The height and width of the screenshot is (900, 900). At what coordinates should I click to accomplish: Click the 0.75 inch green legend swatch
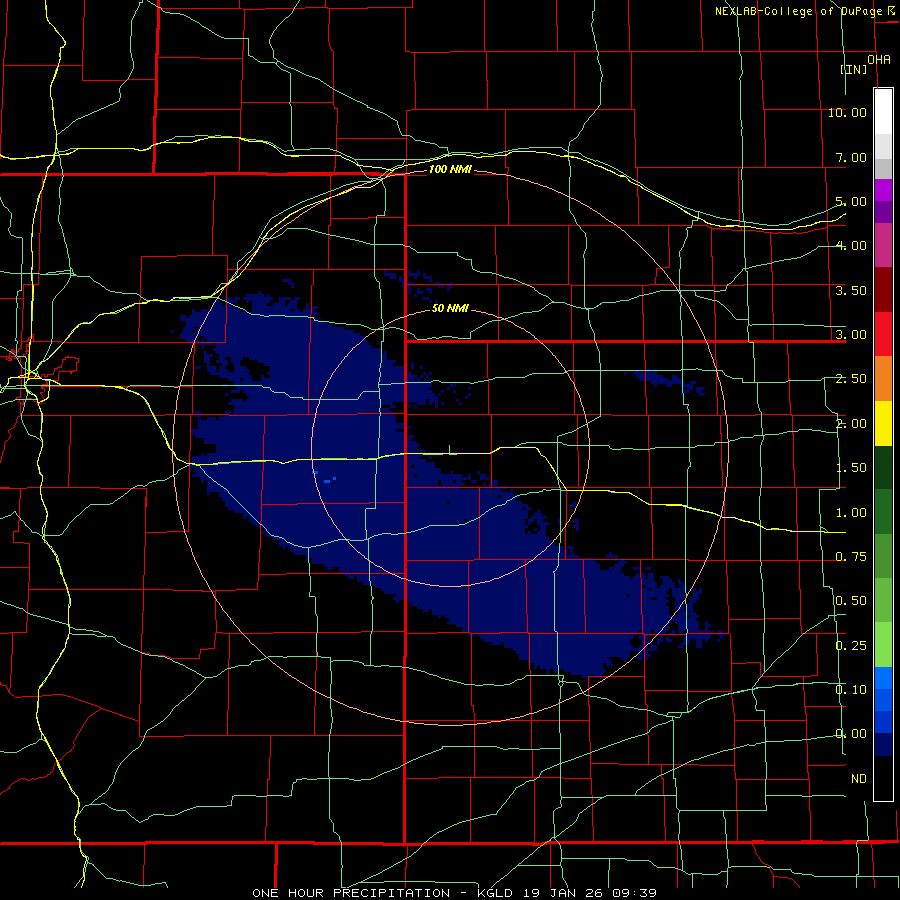(883, 556)
